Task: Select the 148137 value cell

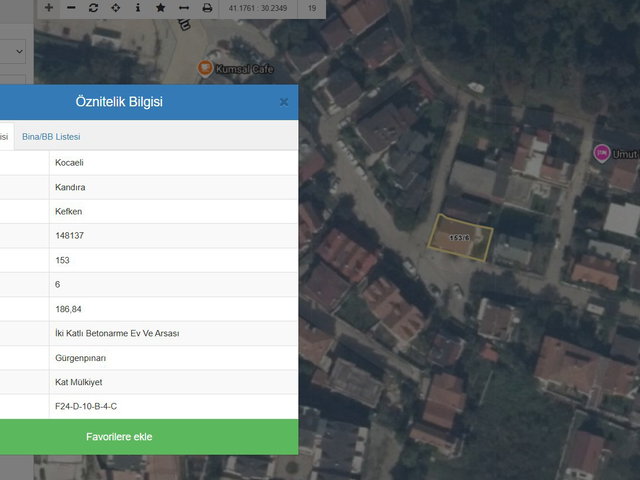Action: (173, 236)
